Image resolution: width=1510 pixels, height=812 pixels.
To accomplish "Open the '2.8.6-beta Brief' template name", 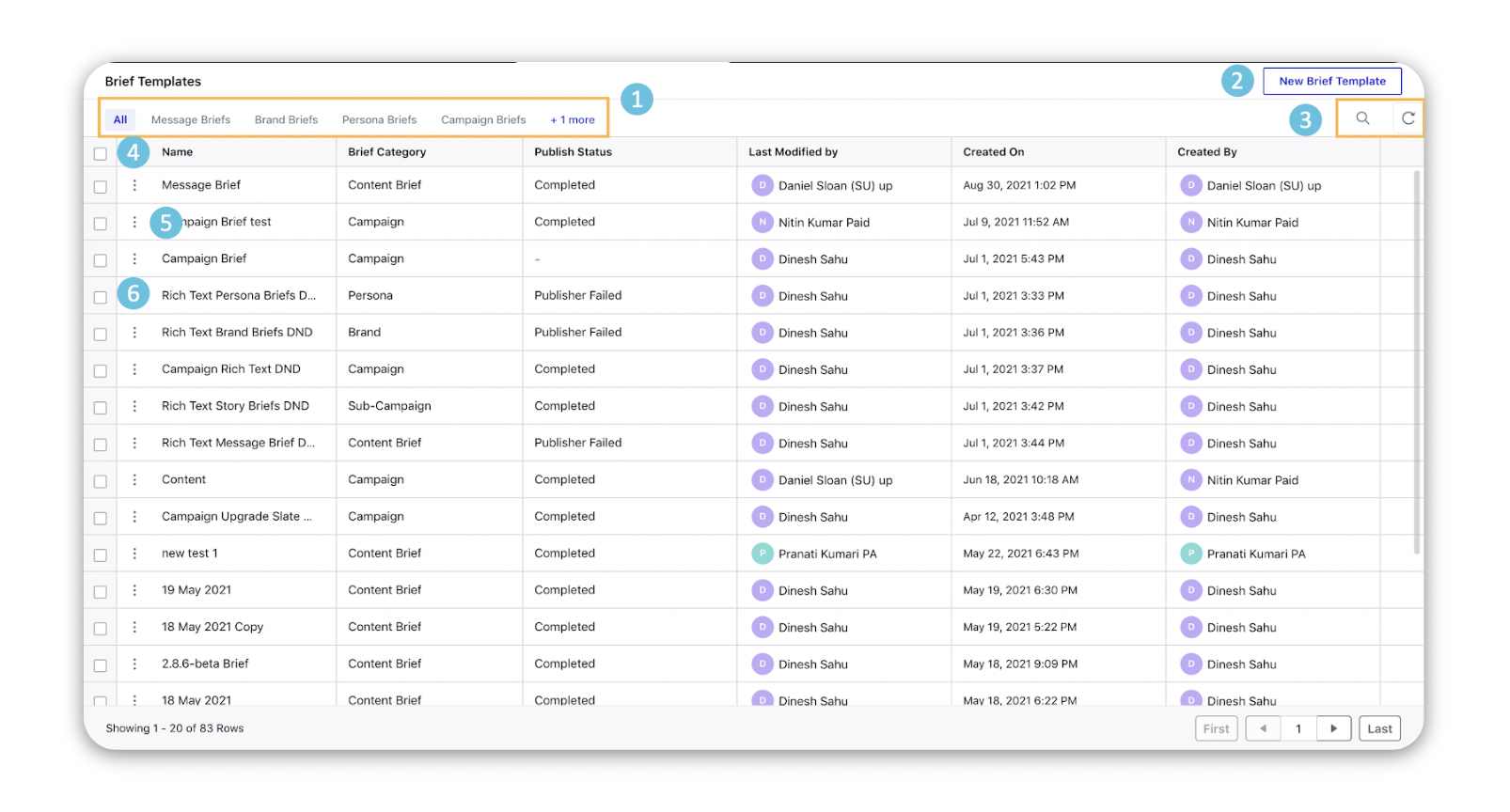I will click(x=205, y=664).
